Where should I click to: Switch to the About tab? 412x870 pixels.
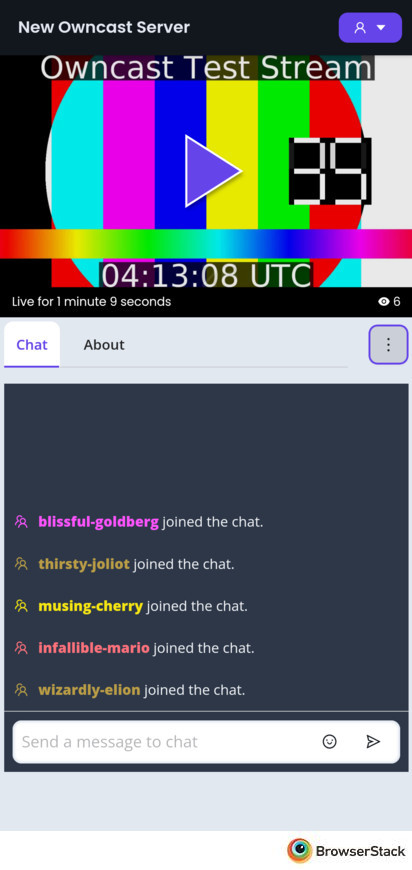coord(104,345)
